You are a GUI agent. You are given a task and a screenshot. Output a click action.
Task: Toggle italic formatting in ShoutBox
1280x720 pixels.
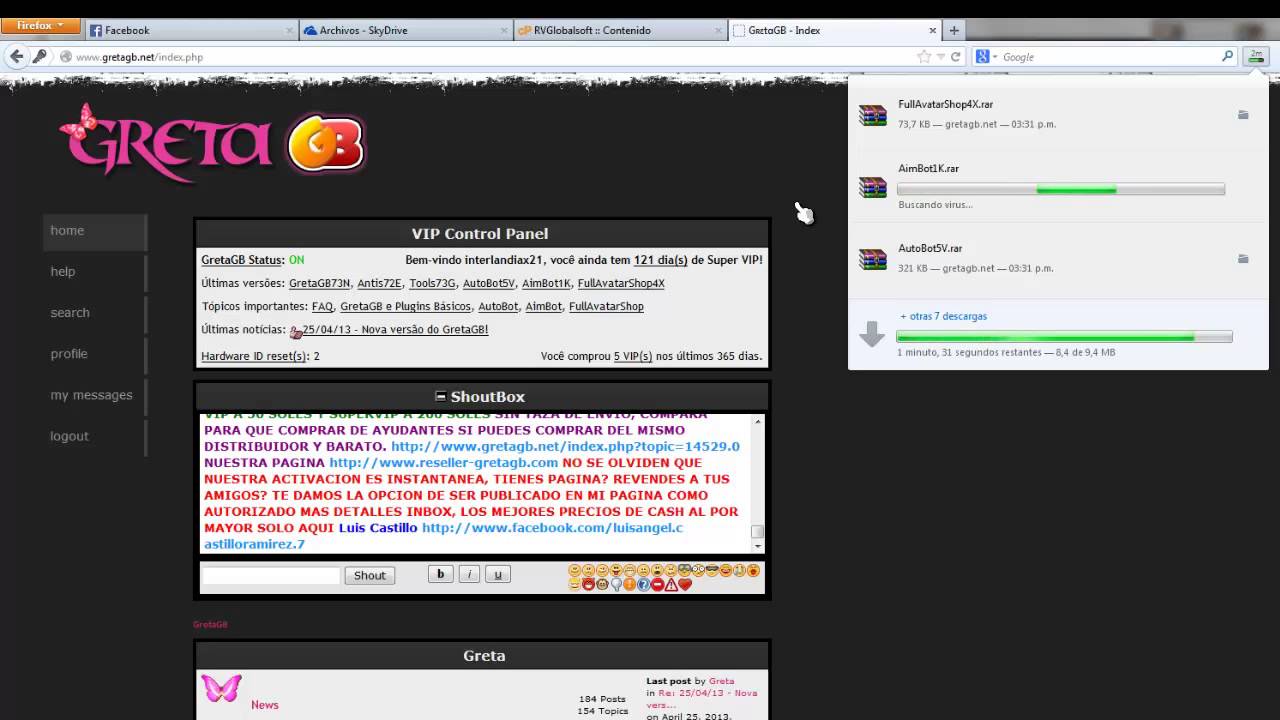click(469, 574)
